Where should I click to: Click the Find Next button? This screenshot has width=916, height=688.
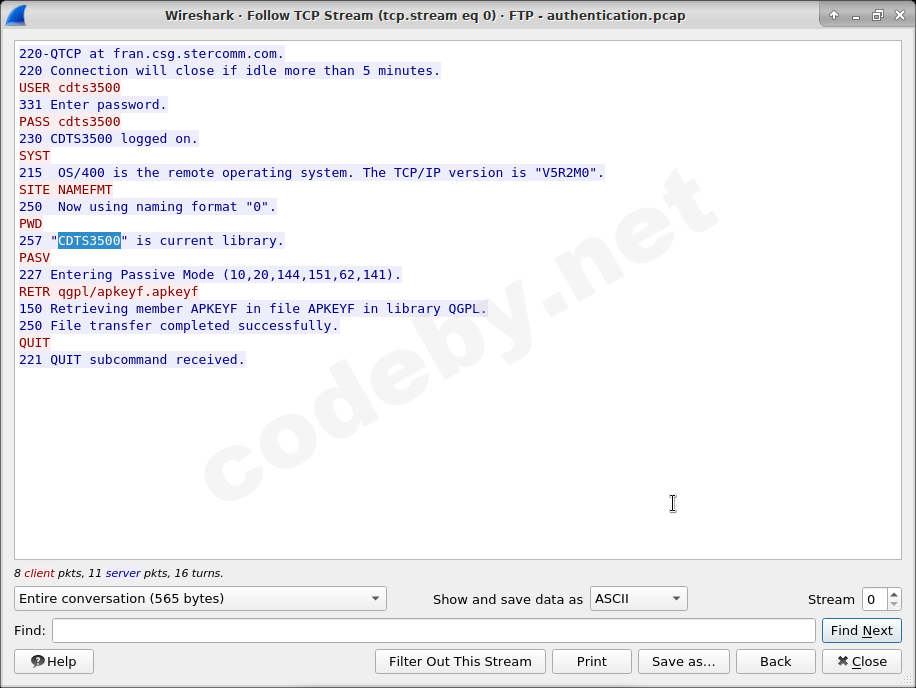click(x=861, y=630)
